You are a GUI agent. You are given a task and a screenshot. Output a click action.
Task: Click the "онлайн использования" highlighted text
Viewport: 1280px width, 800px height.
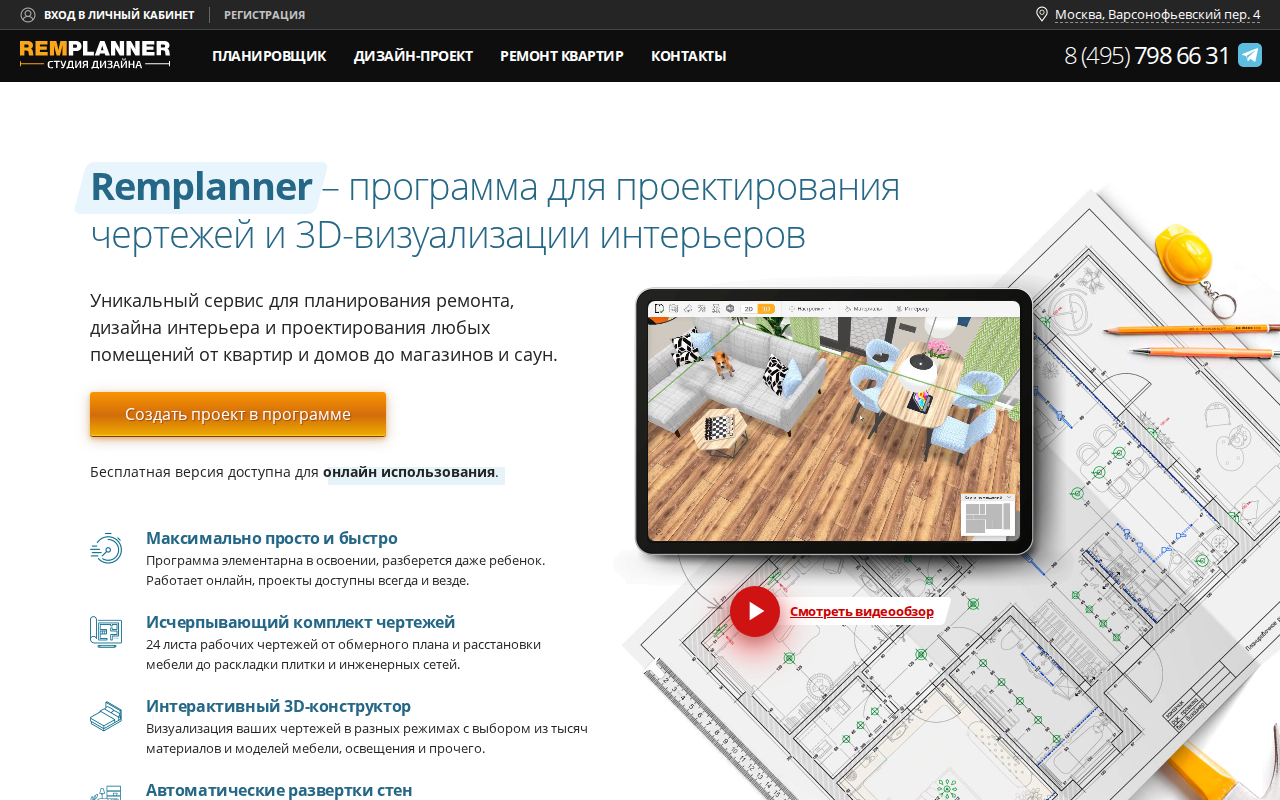[x=409, y=472]
